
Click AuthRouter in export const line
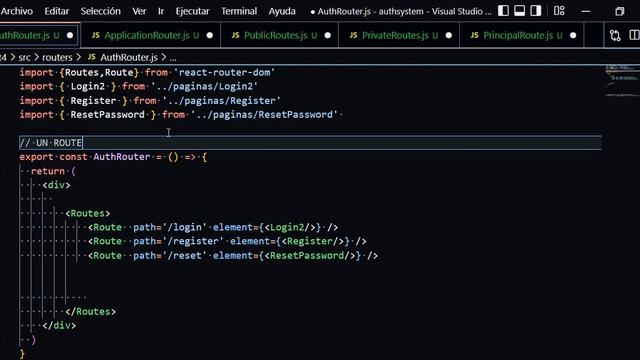122,157
